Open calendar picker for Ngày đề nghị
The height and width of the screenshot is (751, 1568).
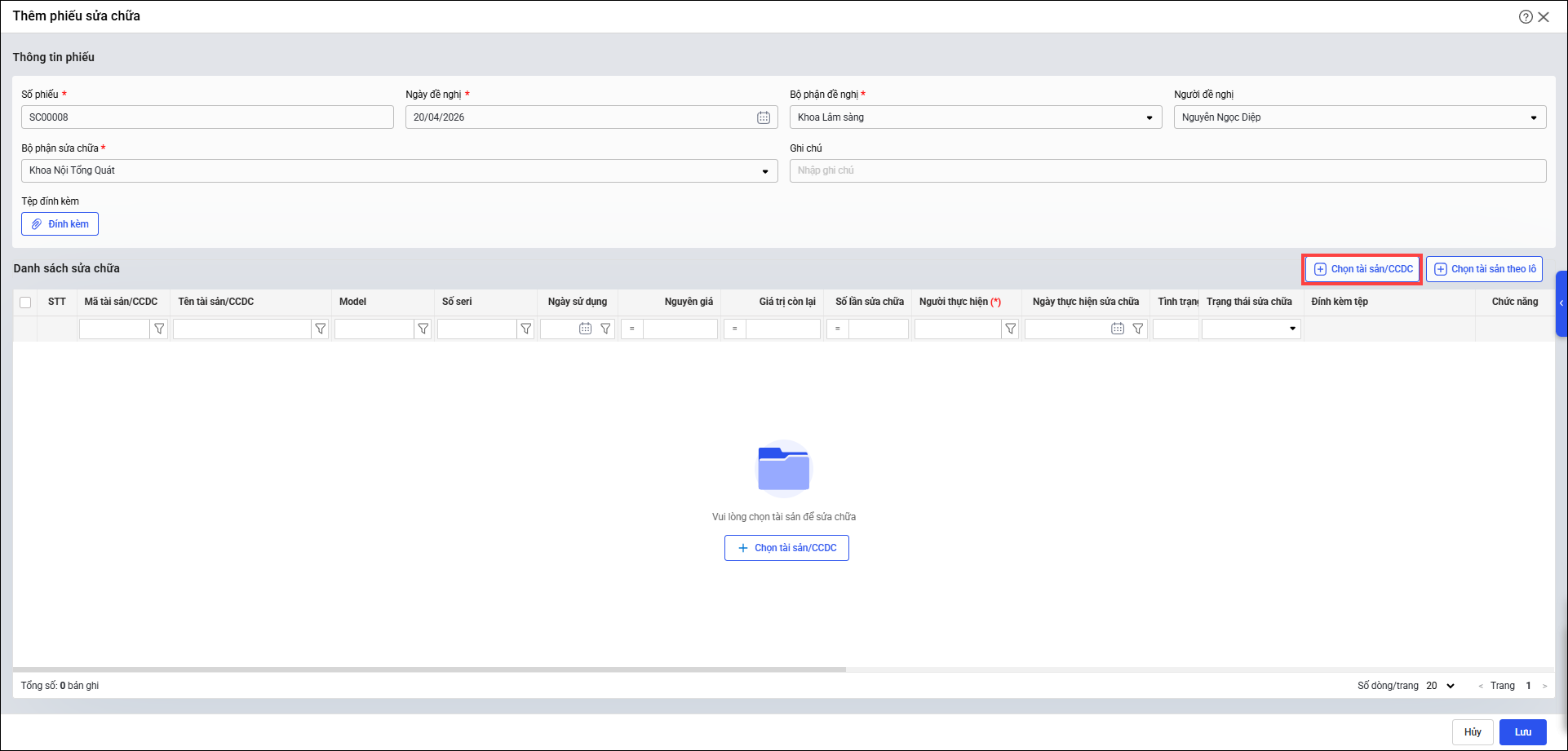click(x=763, y=117)
